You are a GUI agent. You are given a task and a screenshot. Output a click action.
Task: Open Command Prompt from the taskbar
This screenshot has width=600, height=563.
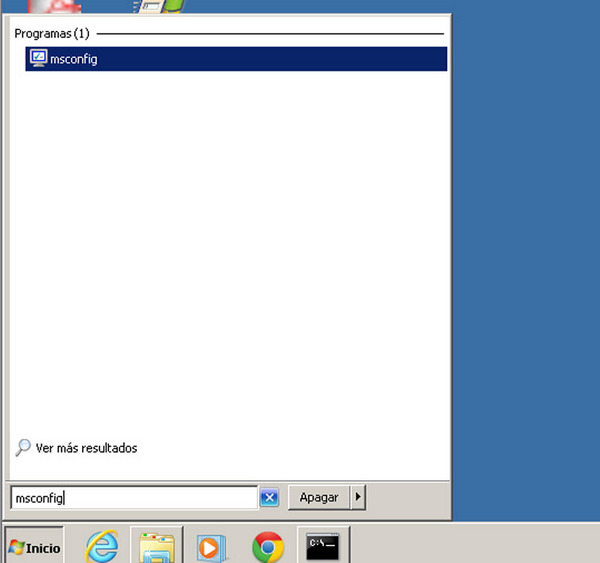point(323,546)
